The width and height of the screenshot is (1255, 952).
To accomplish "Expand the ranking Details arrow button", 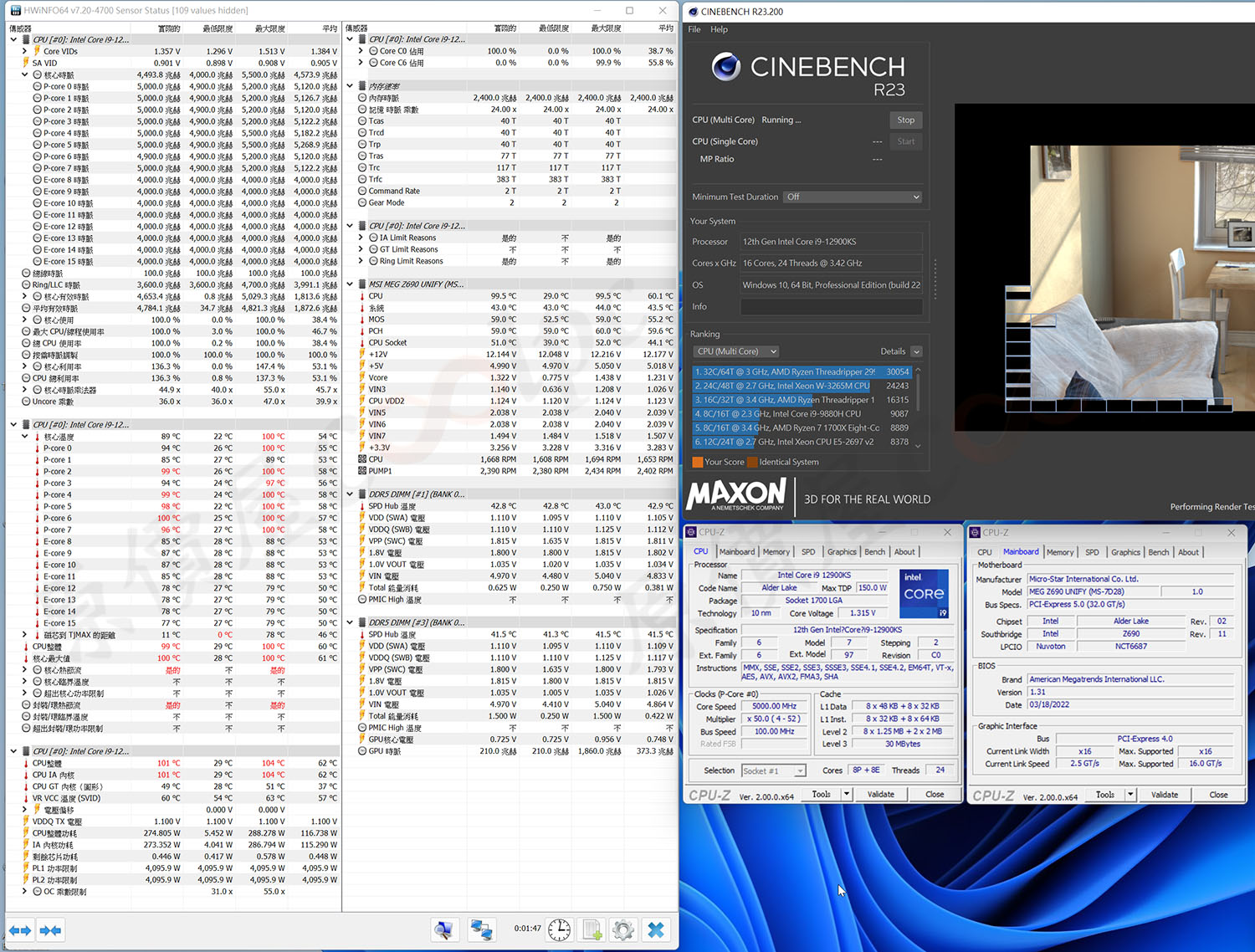I will tap(916, 351).
